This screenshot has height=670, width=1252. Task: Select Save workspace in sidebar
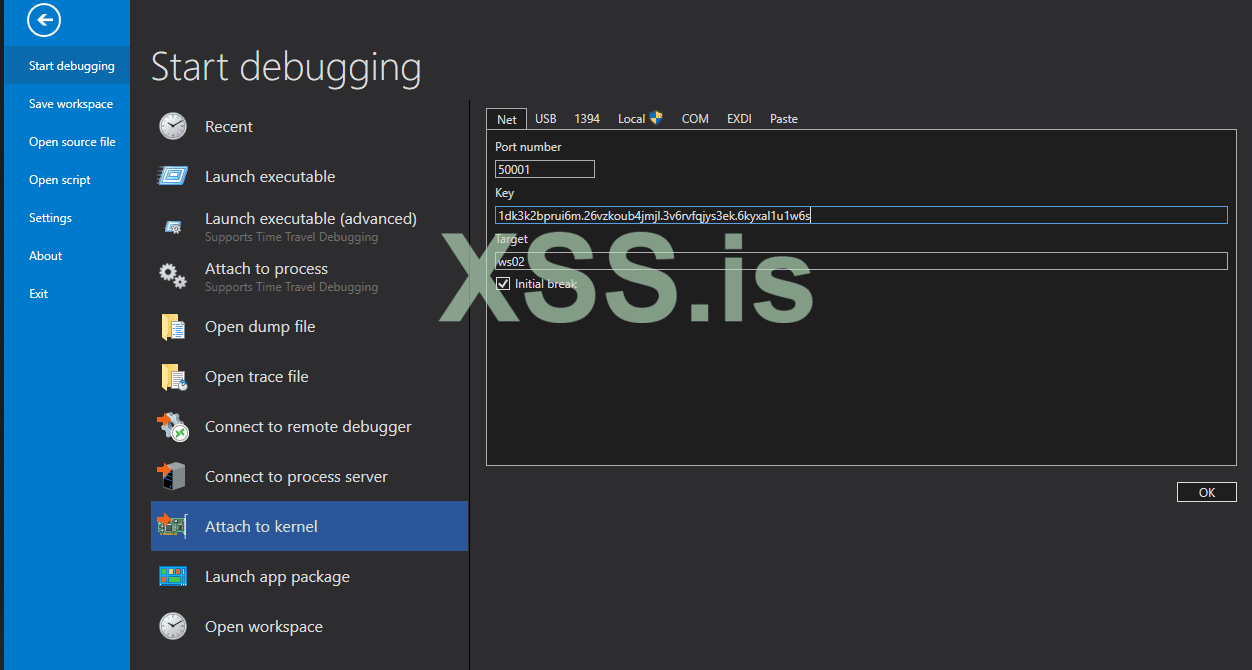tap(67, 104)
